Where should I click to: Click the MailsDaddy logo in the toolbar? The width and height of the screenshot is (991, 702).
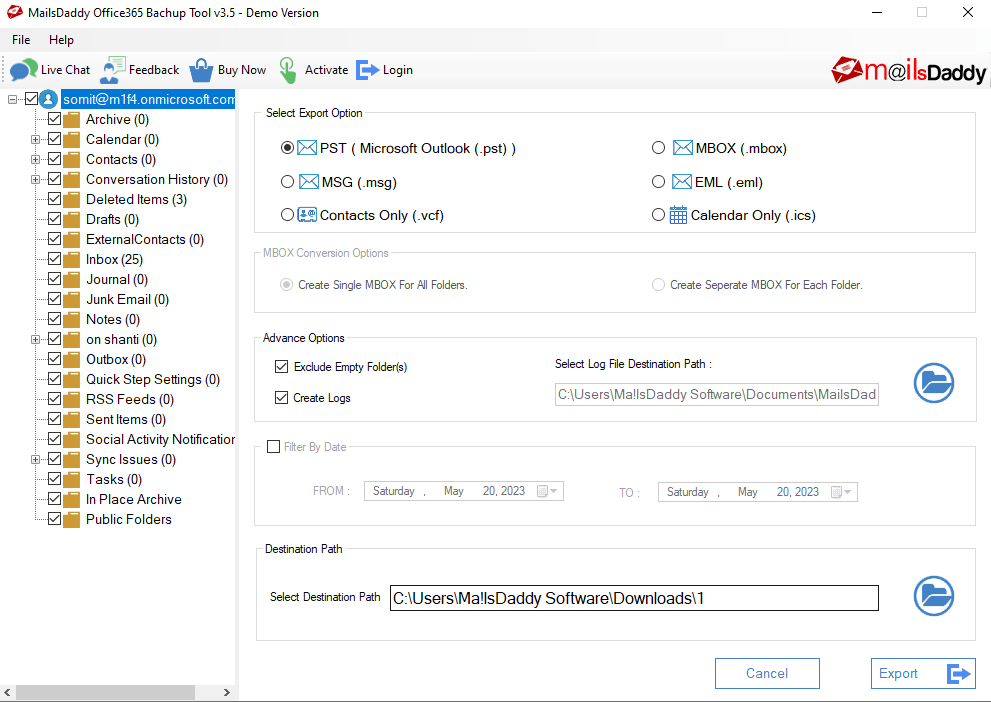[x=908, y=71]
